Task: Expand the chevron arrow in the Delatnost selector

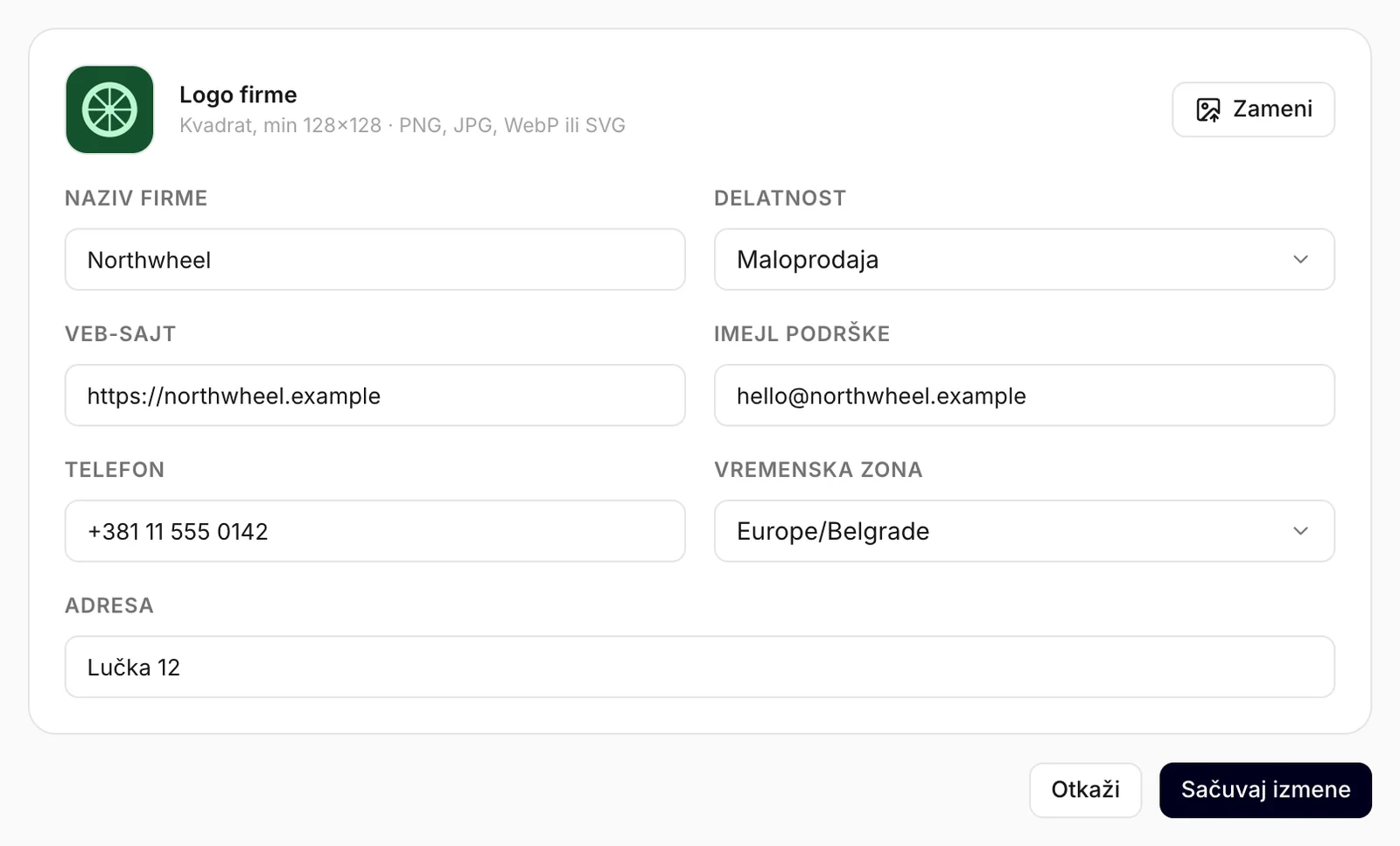Action: click(x=1300, y=260)
